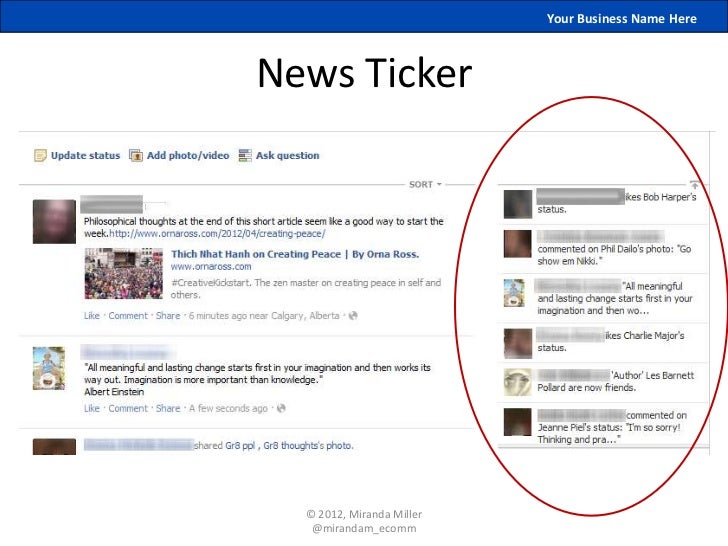The height and width of the screenshot is (546, 728).
Task: Click avatar next to Charlie Major ticker story
Action: [518, 344]
